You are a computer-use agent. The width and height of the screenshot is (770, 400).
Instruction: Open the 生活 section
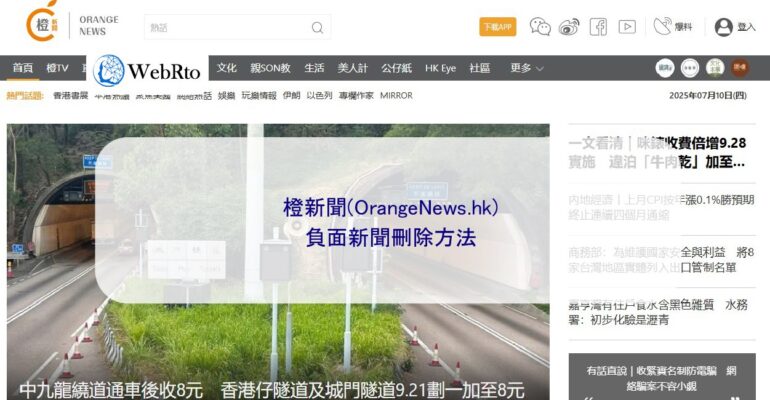[x=314, y=68]
